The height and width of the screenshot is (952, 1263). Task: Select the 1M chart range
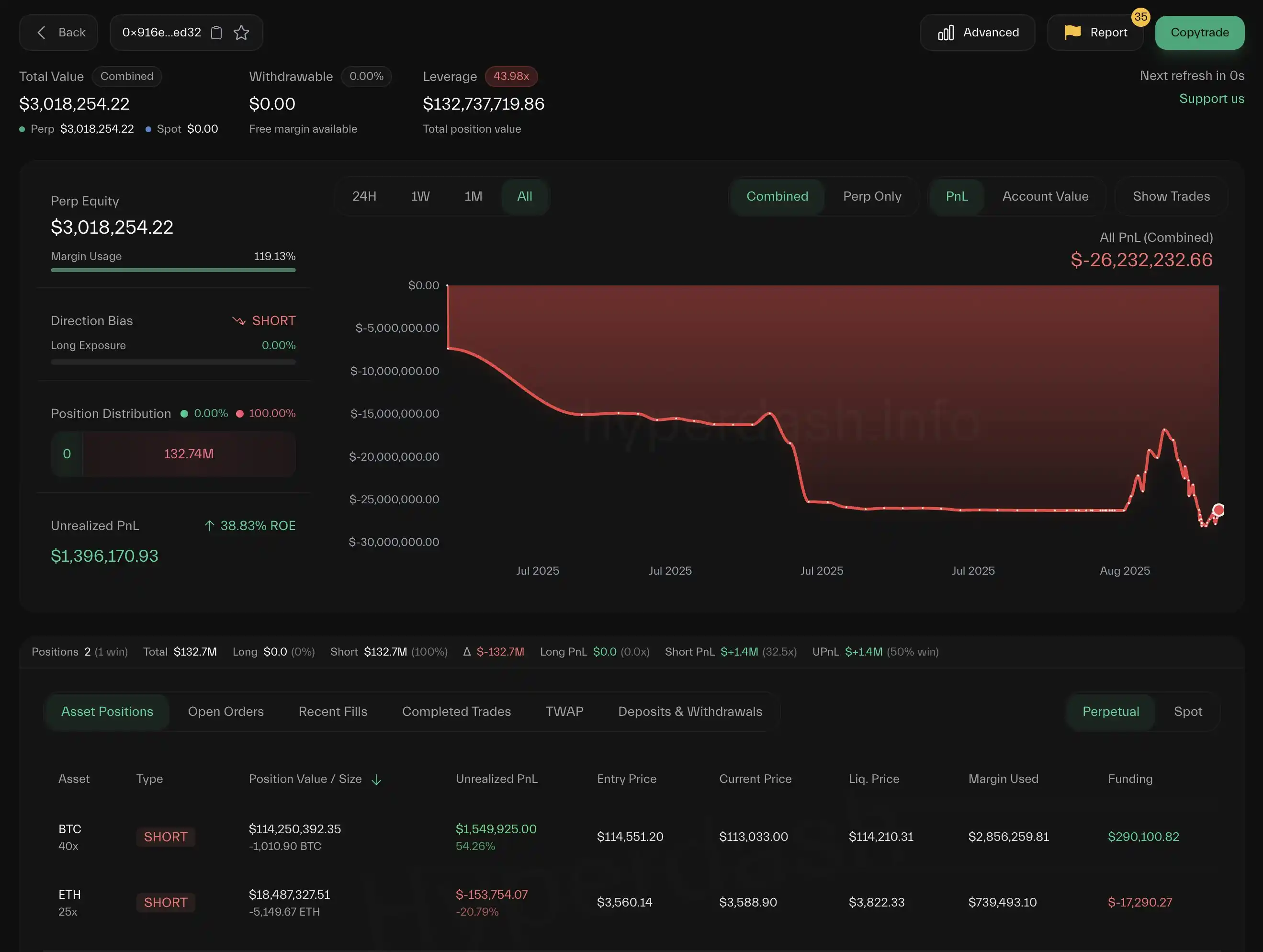click(x=474, y=196)
